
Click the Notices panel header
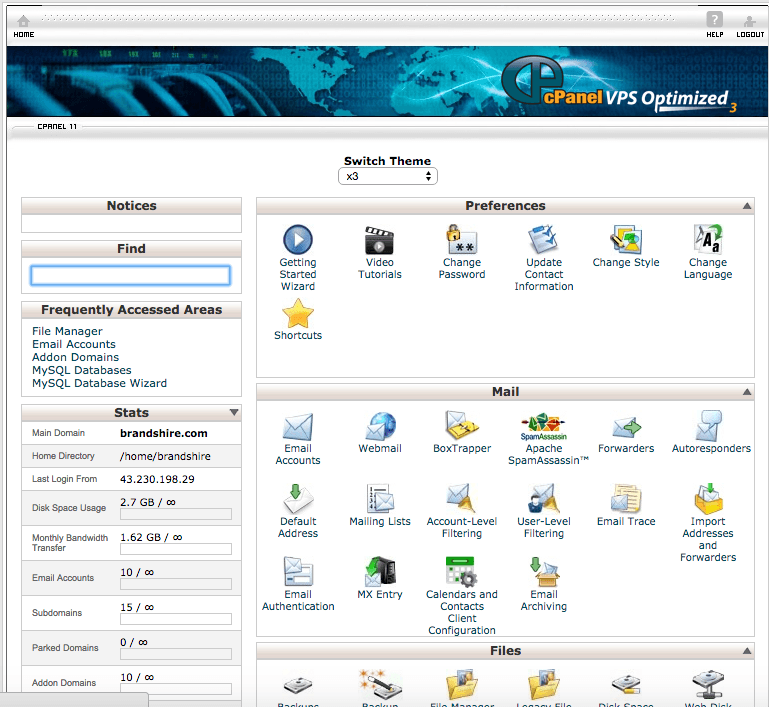pos(131,206)
